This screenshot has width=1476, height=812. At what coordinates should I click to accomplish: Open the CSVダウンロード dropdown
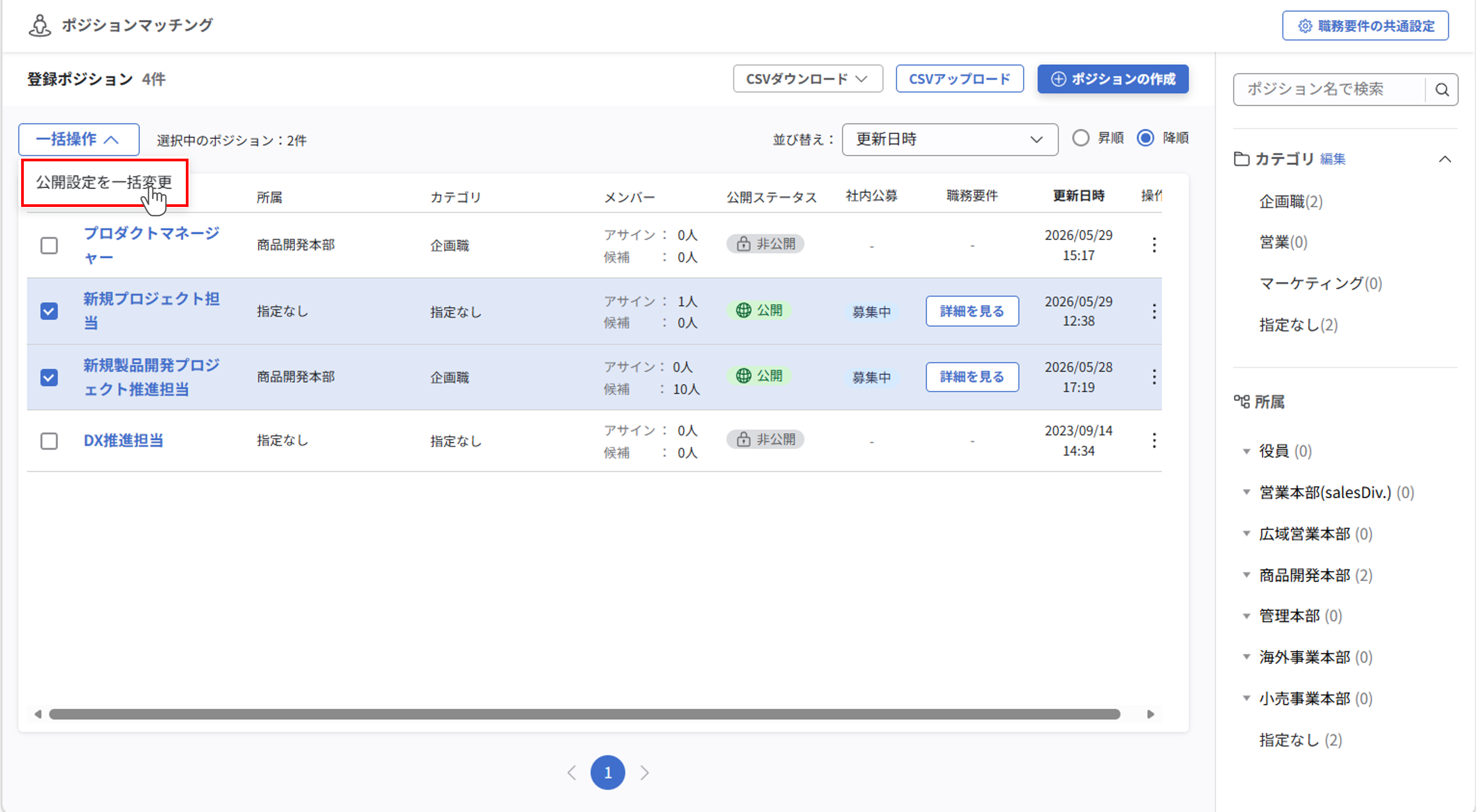point(808,78)
